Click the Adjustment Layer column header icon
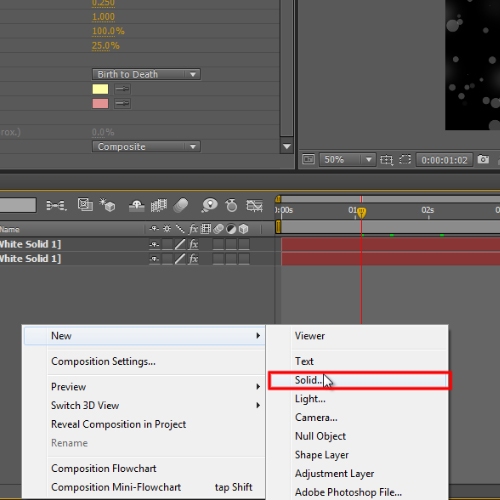Screen dimensions: 500x500 pos(231,229)
